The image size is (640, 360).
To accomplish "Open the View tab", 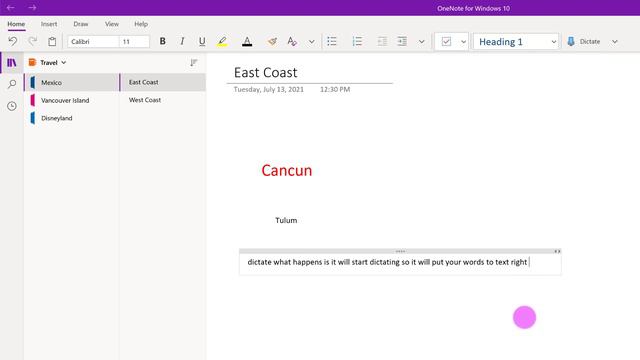I will (112, 24).
